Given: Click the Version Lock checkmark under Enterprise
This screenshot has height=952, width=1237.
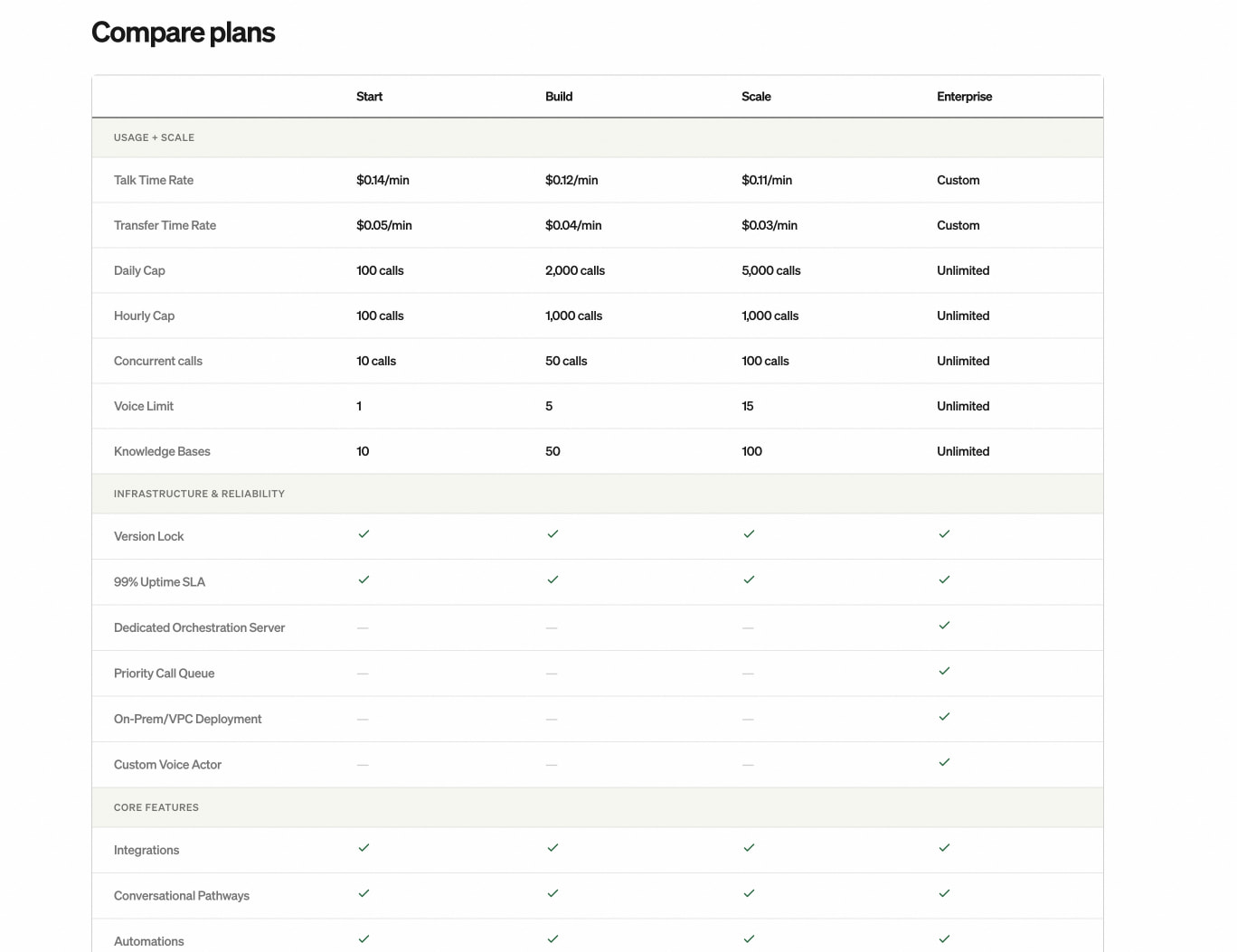Looking at the screenshot, I should coord(944,534).
